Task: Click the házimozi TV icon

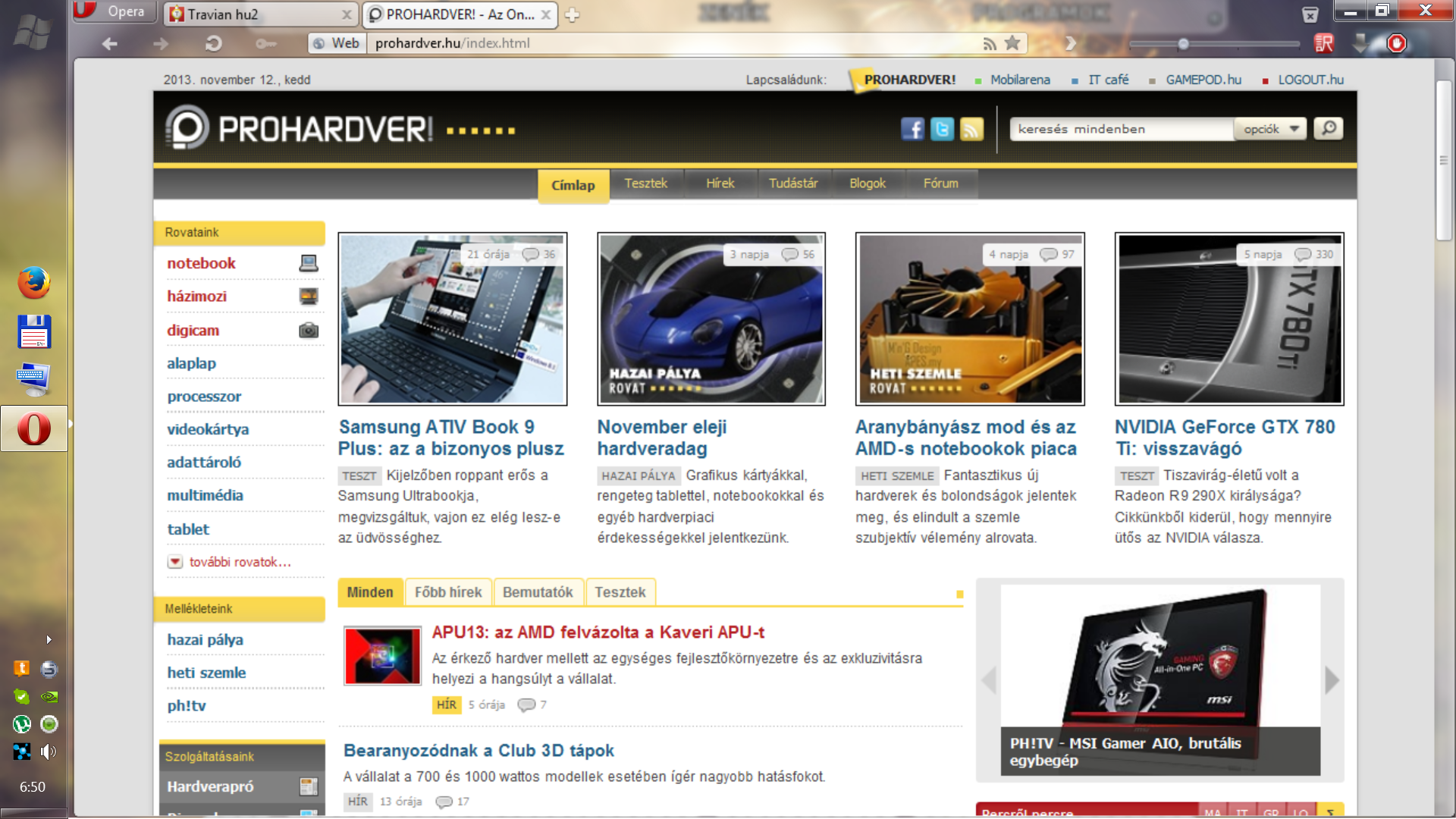Action: (x=308, y=297)
